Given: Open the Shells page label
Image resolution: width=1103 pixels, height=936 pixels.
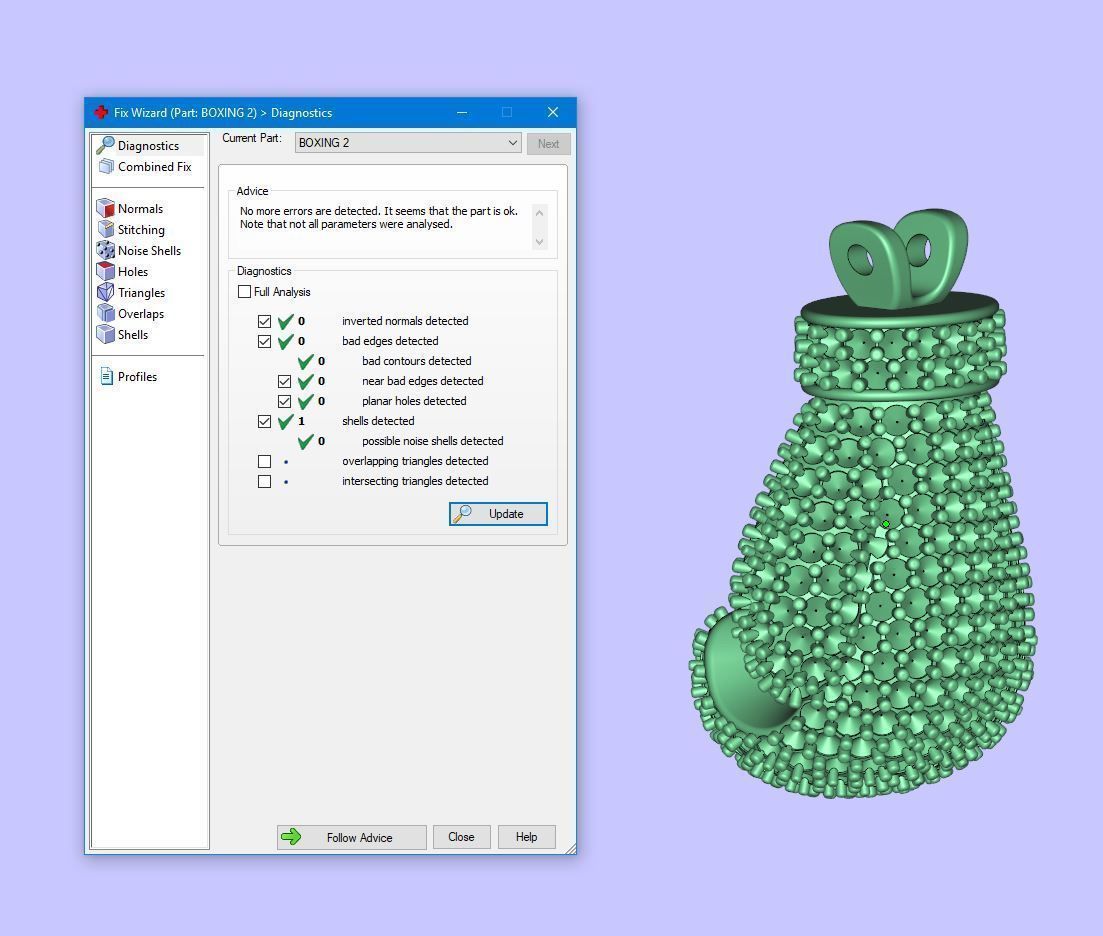Looking at the screenshot, I should coord(133,335).
